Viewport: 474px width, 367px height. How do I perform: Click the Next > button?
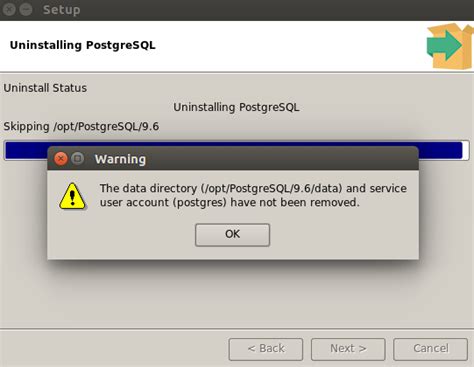348,349
